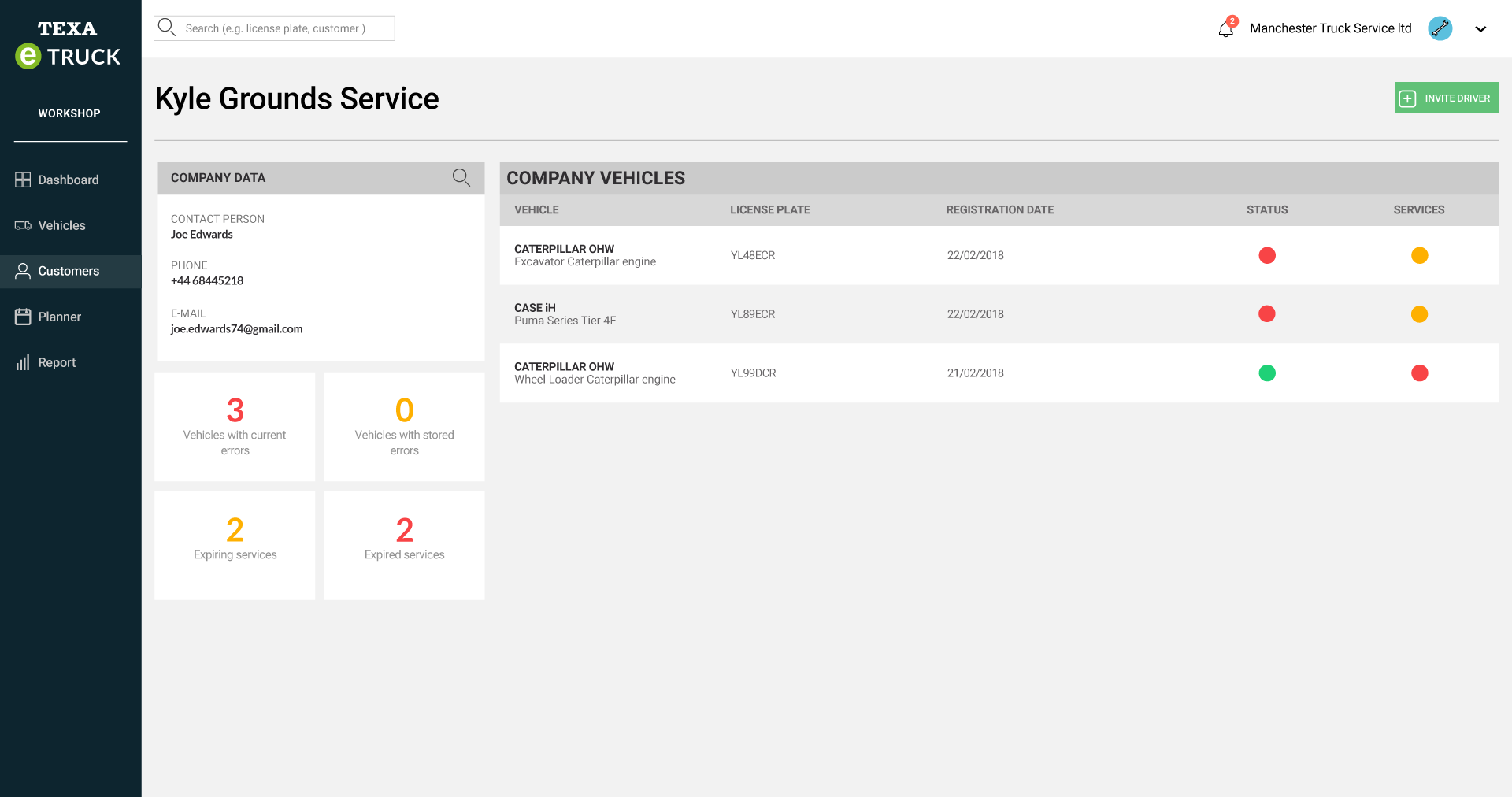
Task: Open the Vehicles with stored errors card
Action: 404,427
